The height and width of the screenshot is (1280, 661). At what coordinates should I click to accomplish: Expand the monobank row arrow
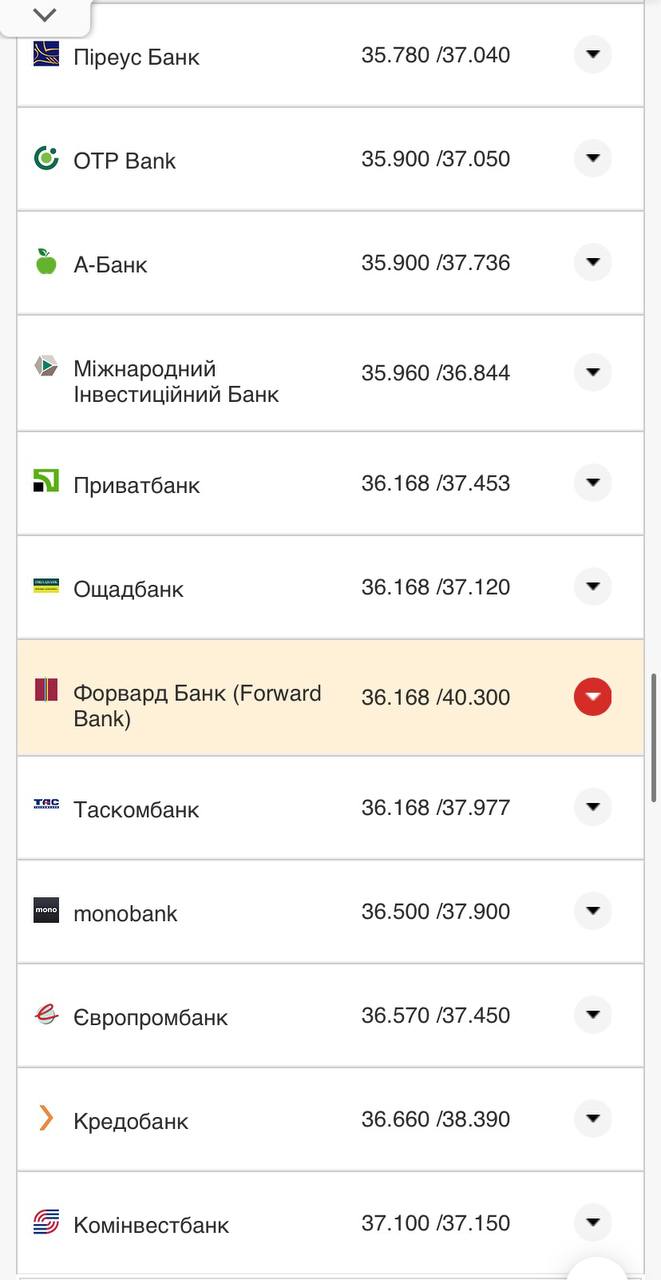592,910
